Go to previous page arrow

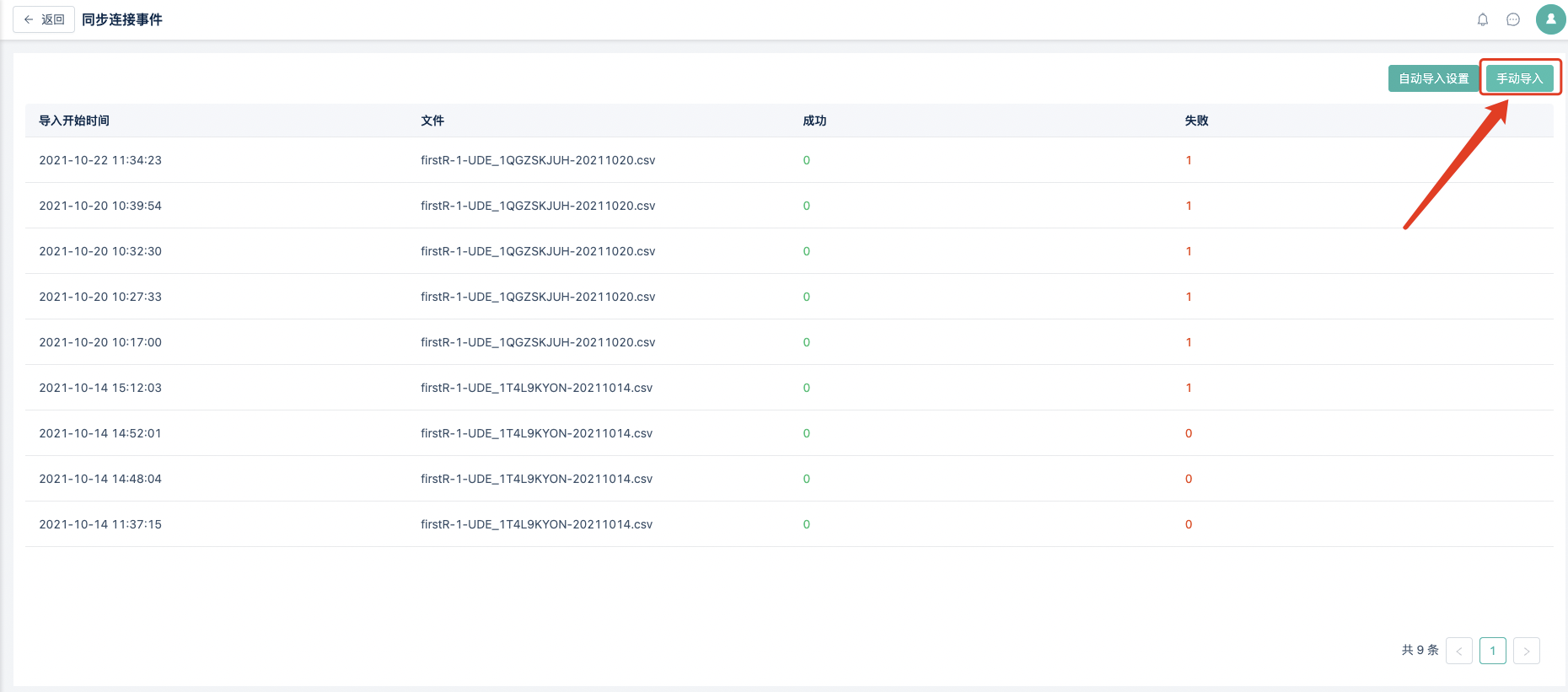pyautogui.click(x=1459, y=651)
